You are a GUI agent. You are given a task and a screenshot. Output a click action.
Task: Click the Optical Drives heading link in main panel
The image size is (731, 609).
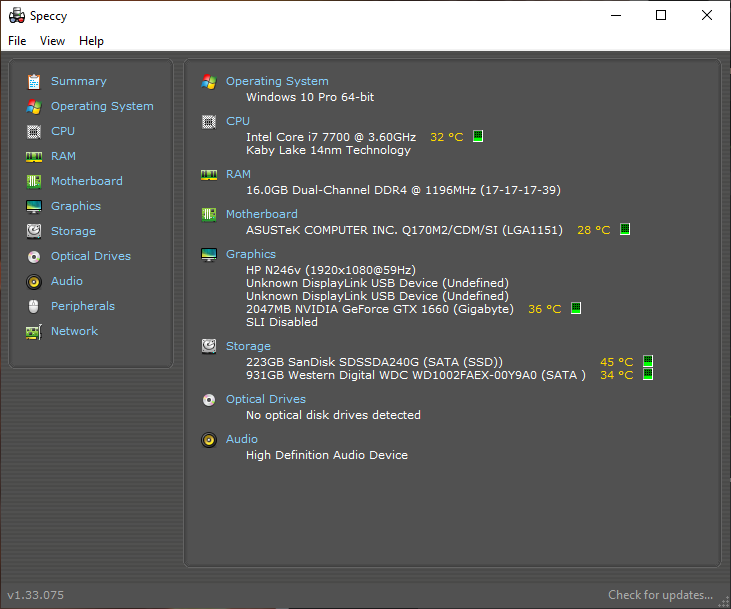pyautogui.click(x=266, y=399)
